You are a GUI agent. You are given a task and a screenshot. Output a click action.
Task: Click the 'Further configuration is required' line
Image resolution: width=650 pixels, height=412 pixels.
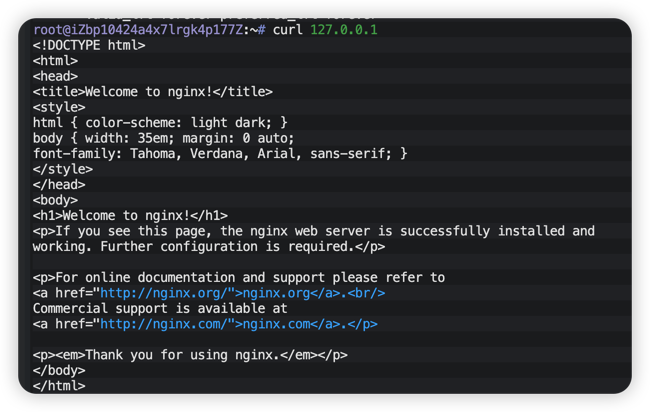208,246
